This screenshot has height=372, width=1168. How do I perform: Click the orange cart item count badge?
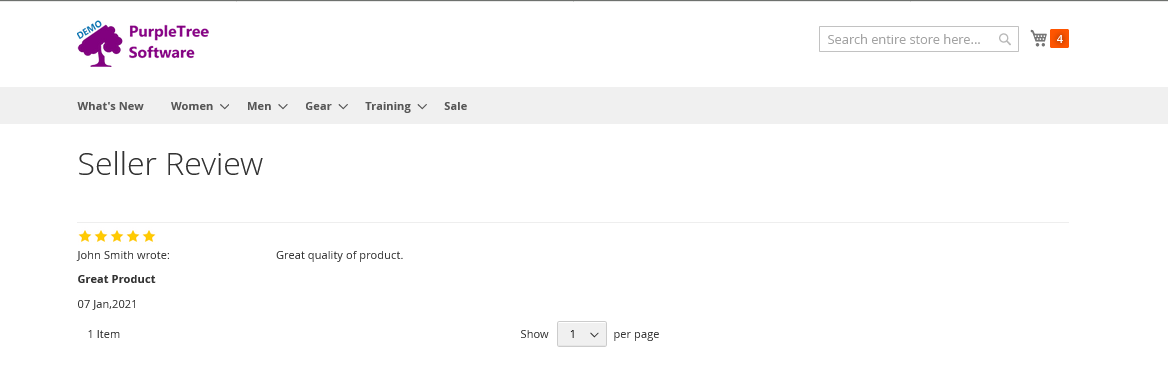coord(1059,39)
